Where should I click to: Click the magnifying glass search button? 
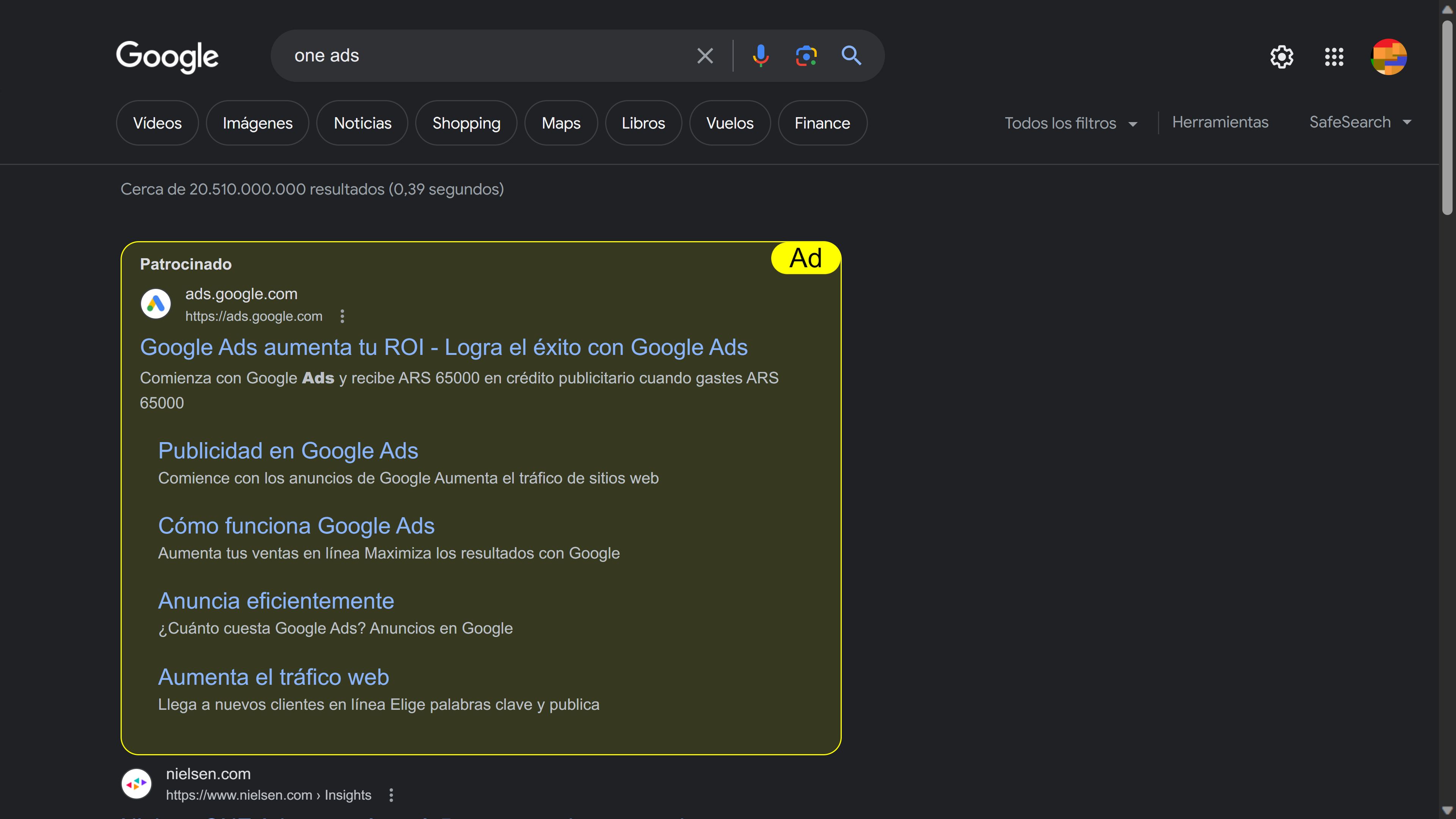pyautogui.click(x=851, y=55)
